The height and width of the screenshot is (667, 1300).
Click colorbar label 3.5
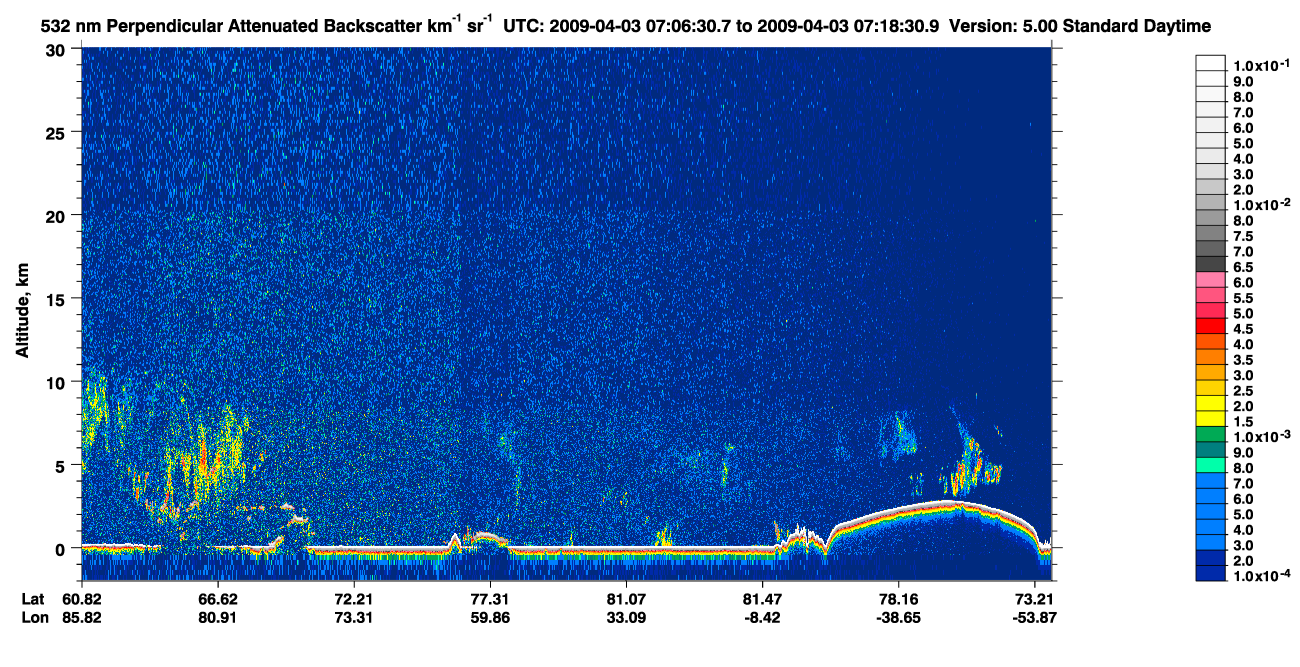pos(1244,359)
